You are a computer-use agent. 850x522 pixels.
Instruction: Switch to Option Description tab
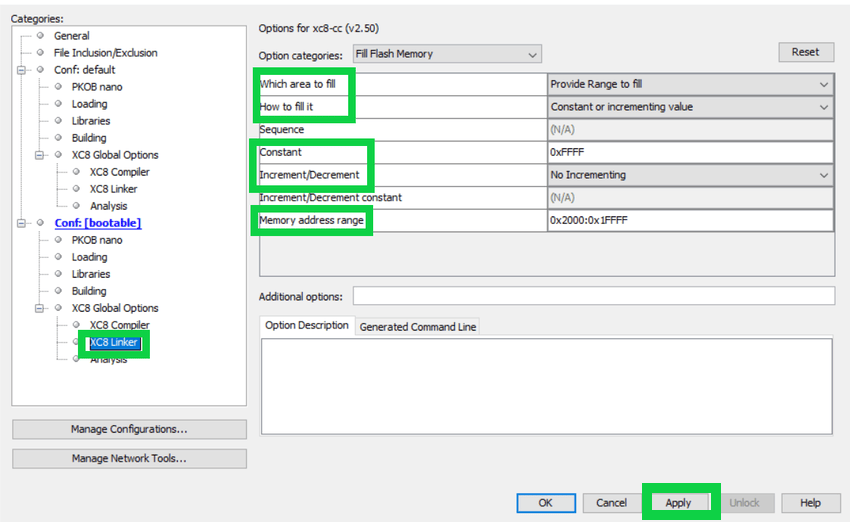coord(307,326)
